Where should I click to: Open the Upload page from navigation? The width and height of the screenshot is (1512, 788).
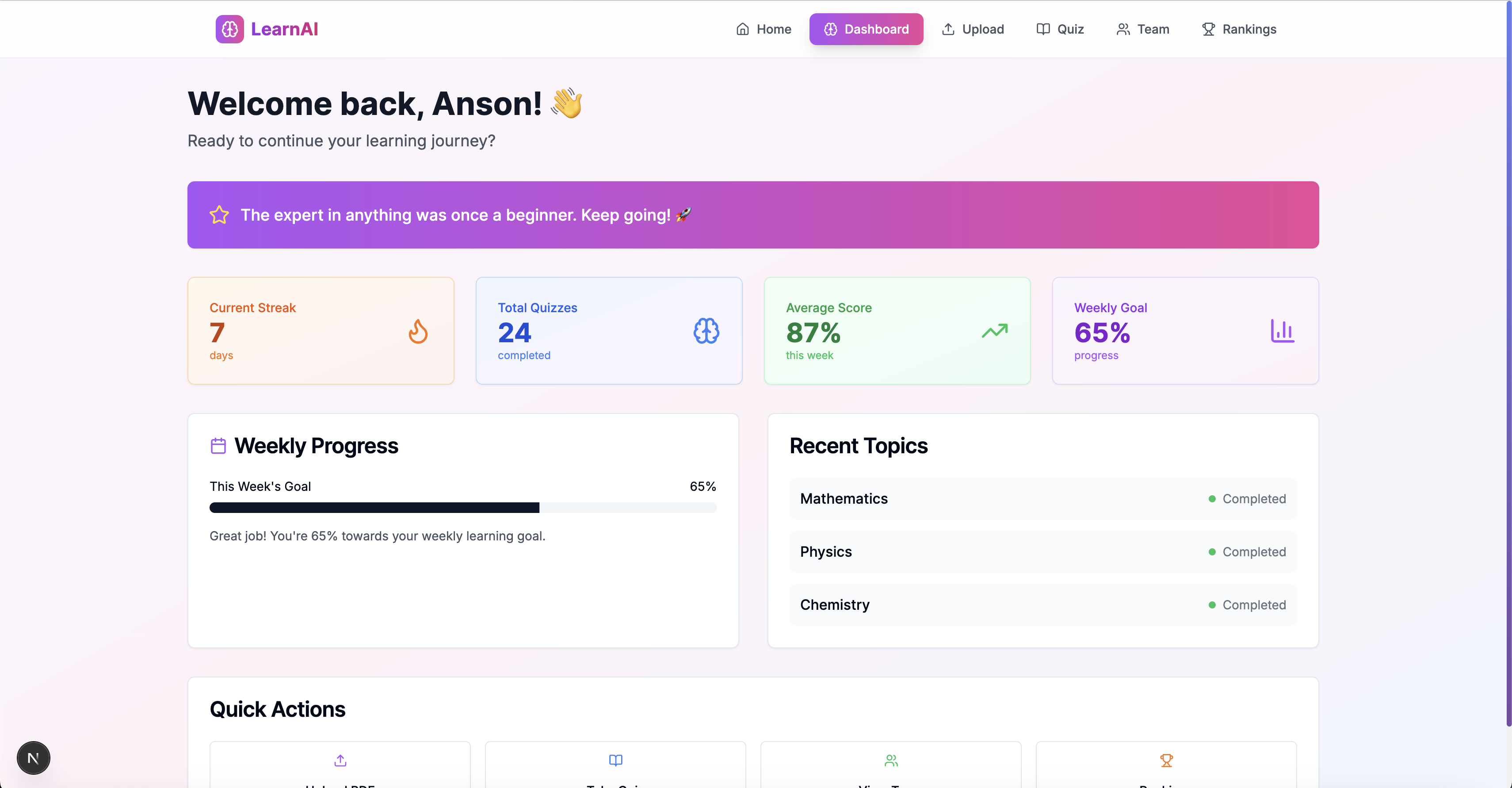pyautogui.click(x=973, y=29)
